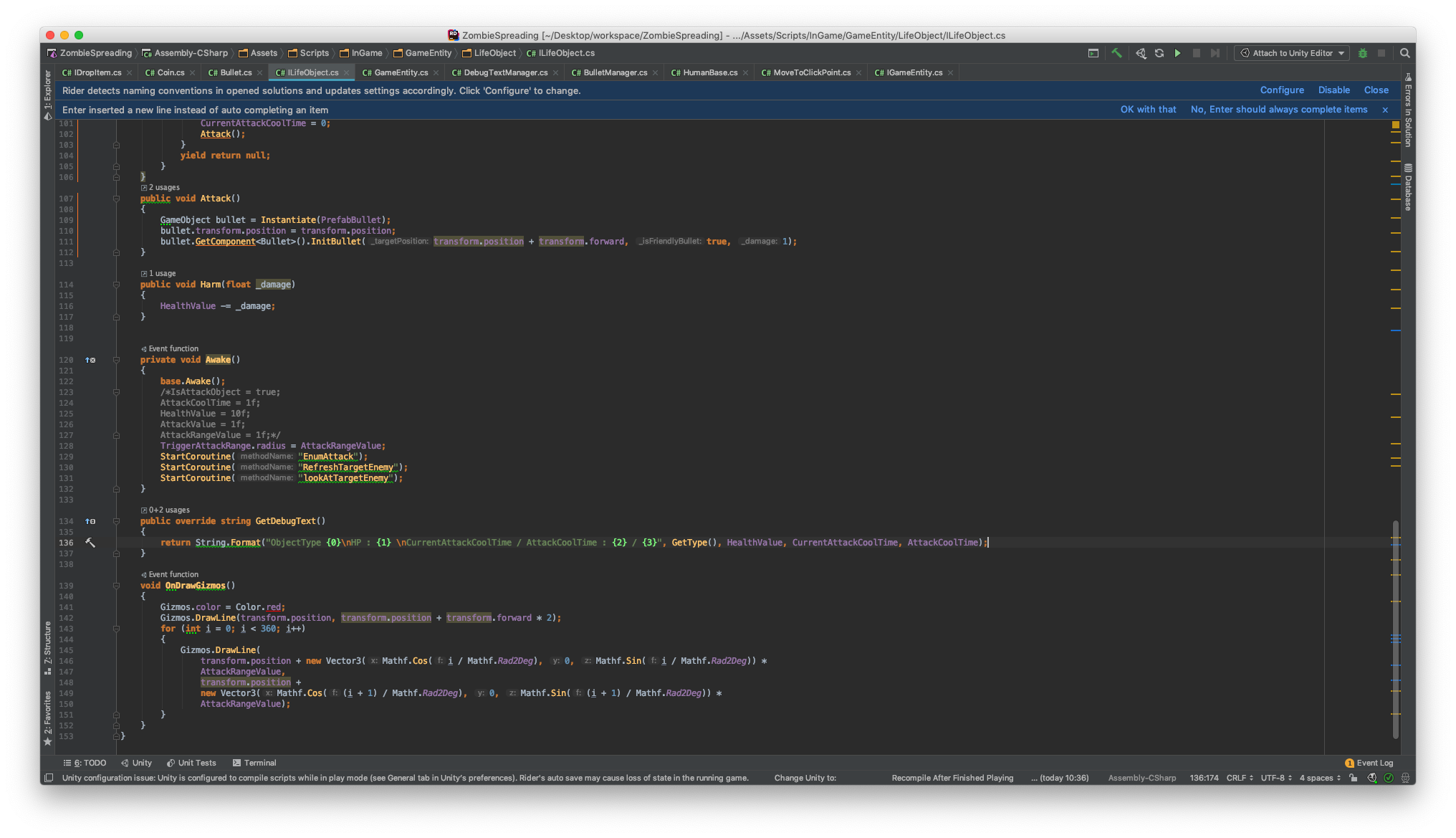
Task: Open the Terminal tool window
Action: coord(254,763)
